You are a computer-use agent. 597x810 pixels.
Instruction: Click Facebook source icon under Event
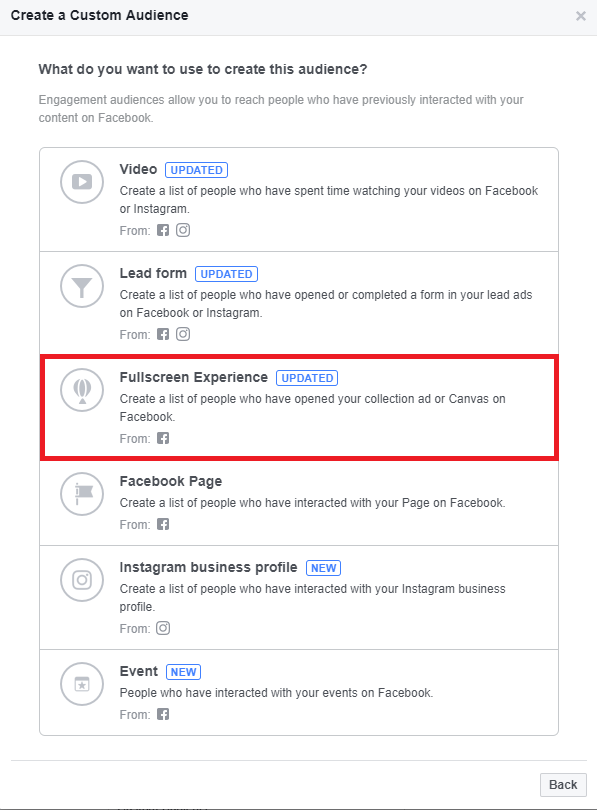tap(163, 714)
